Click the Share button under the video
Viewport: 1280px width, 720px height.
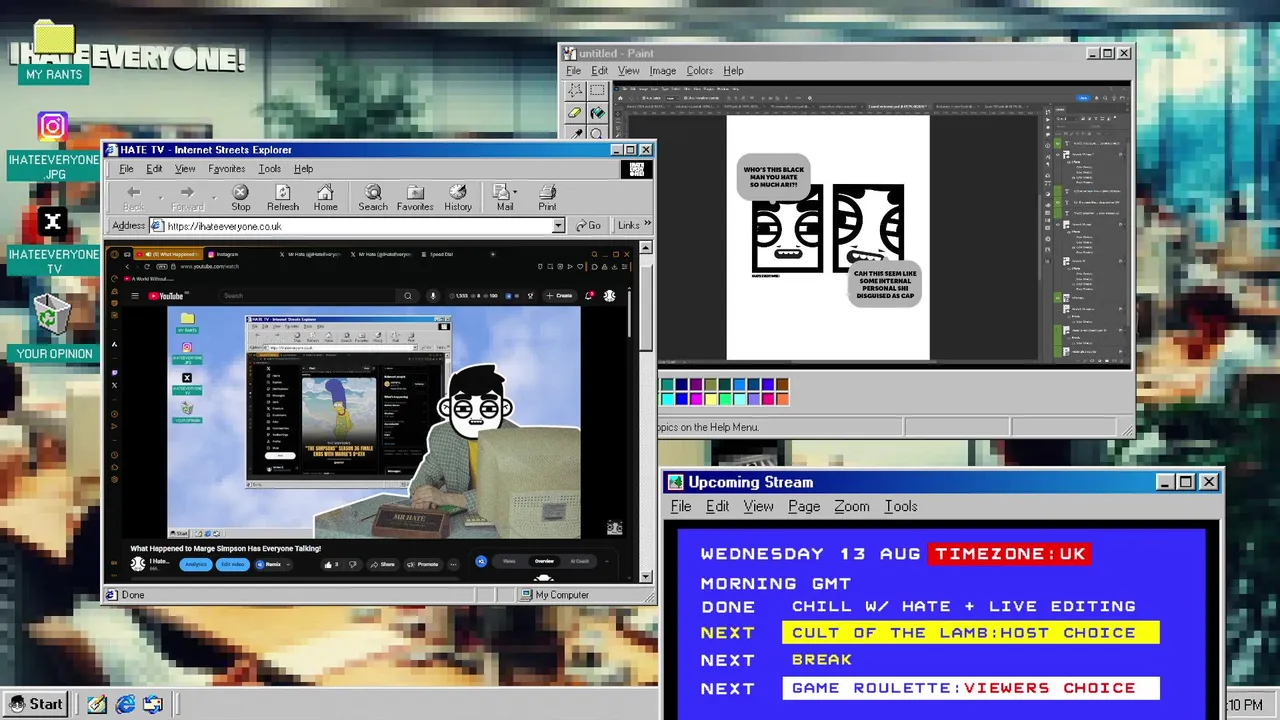pyautogui.click(x=384, y=564)
